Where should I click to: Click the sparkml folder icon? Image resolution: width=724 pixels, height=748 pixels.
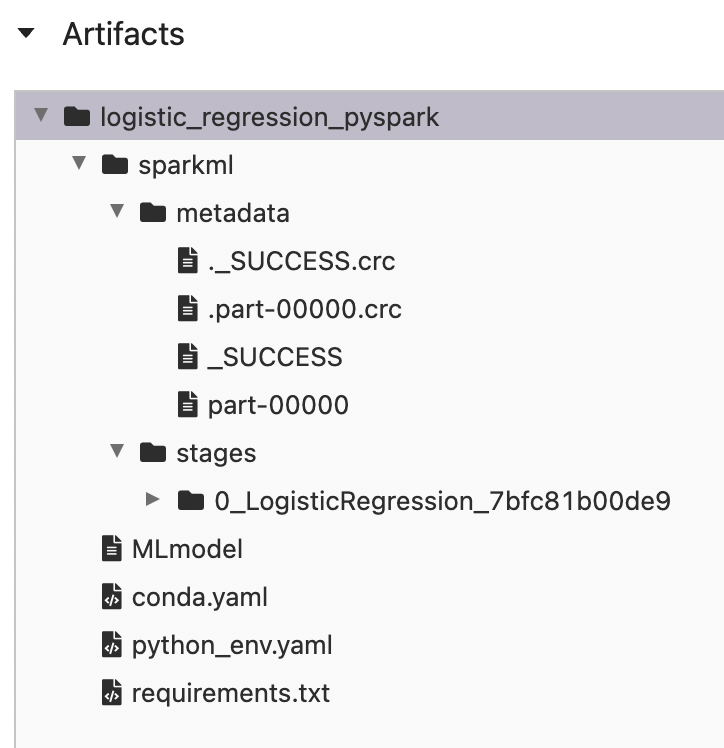[x=115, y=165]
